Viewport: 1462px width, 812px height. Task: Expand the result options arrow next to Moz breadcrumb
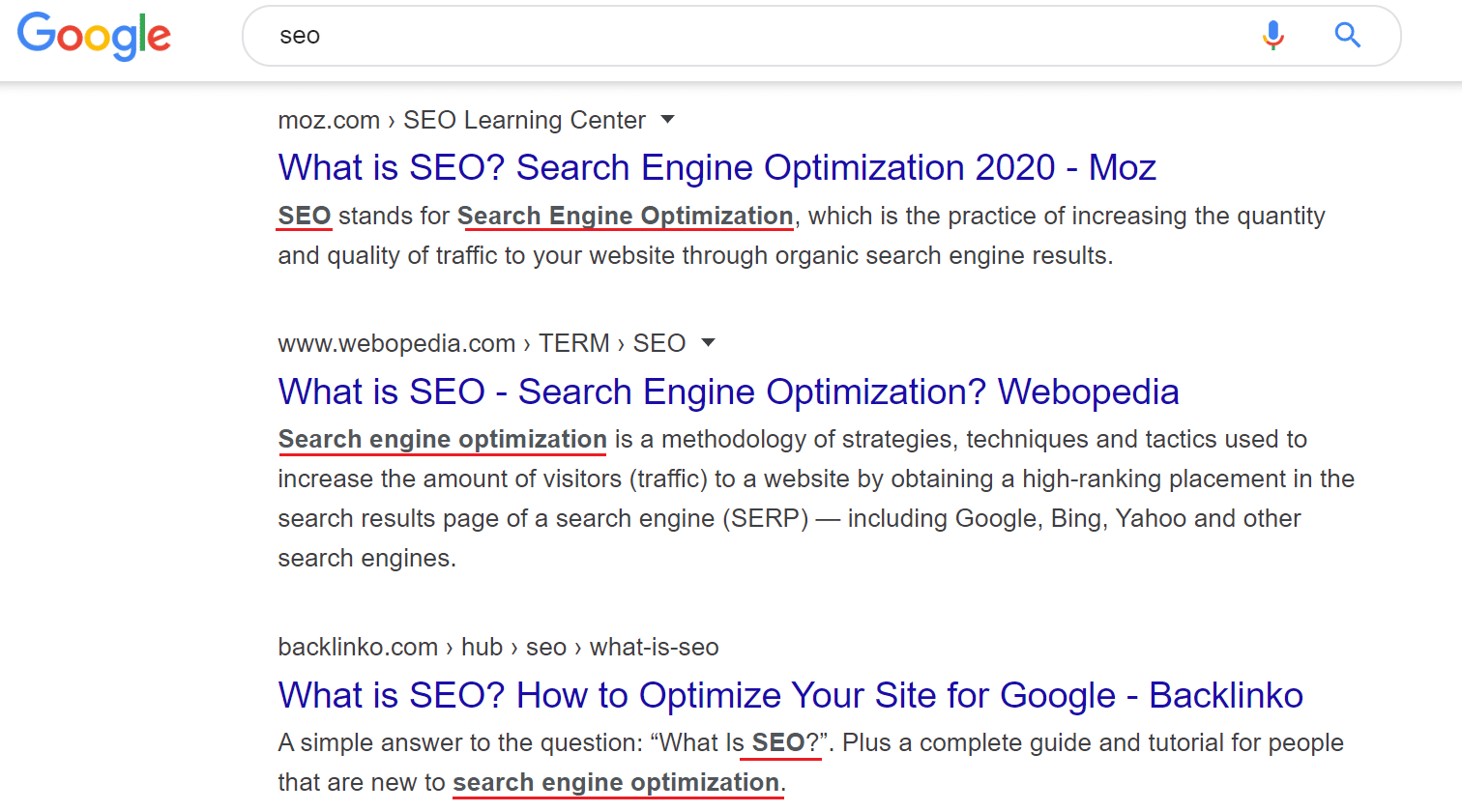[x=668, y=120]
